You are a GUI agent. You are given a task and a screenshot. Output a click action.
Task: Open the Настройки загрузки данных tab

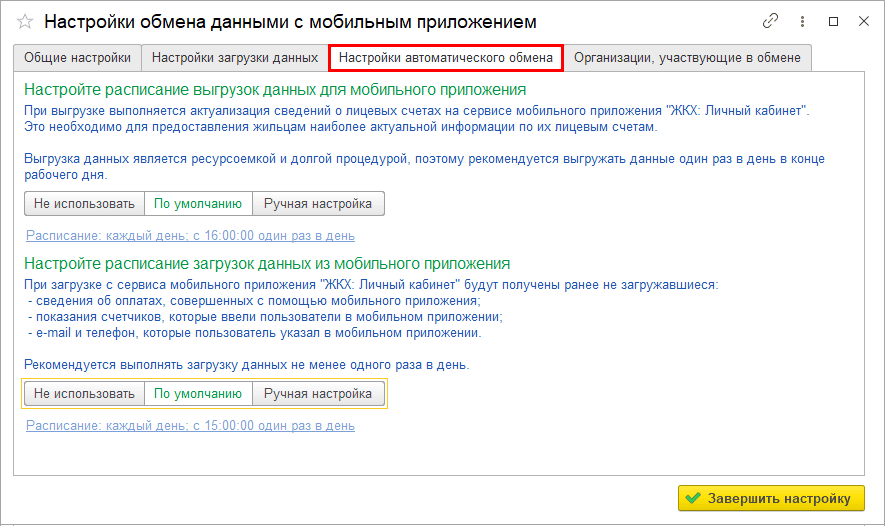[235, 58]
